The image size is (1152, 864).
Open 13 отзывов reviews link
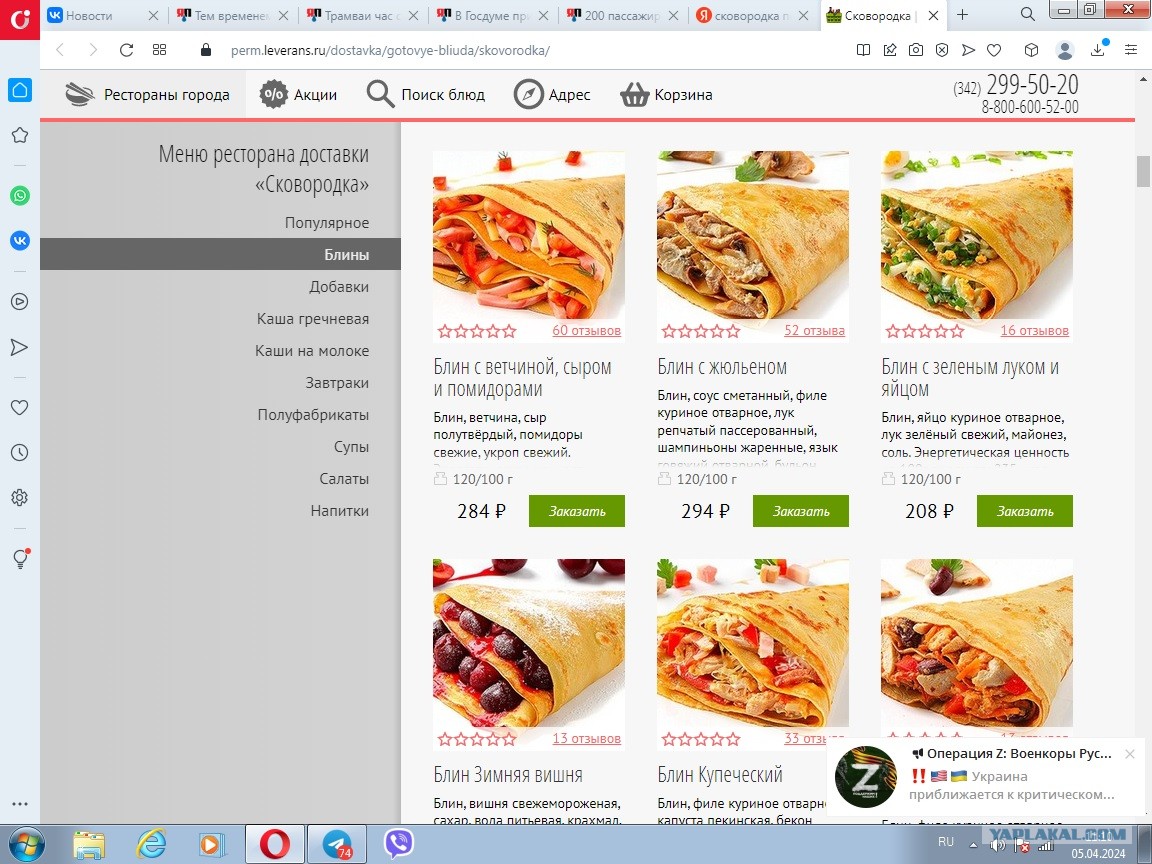tap(586, 738)
